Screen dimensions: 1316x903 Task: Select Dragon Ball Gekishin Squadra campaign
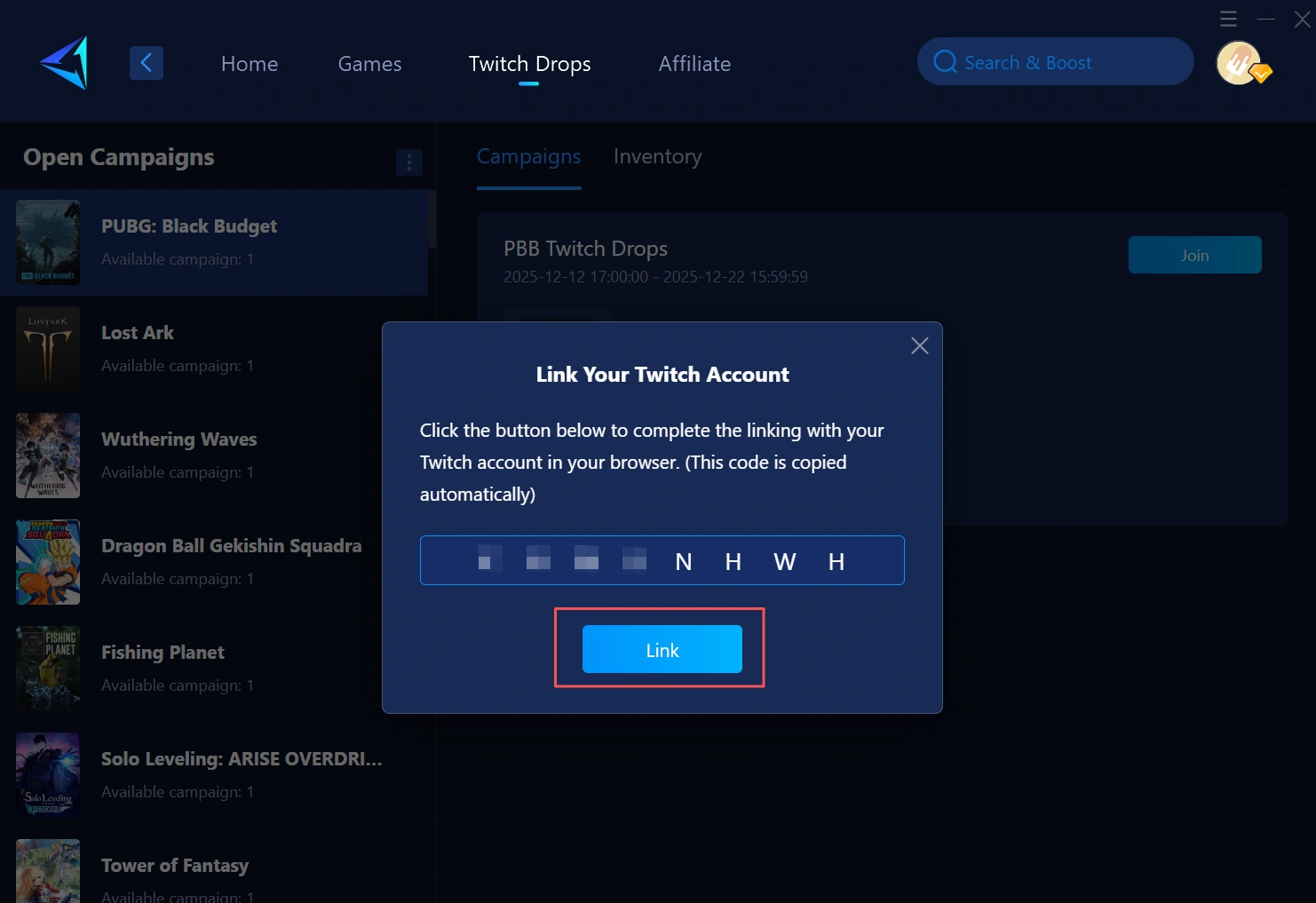[231, 546]
